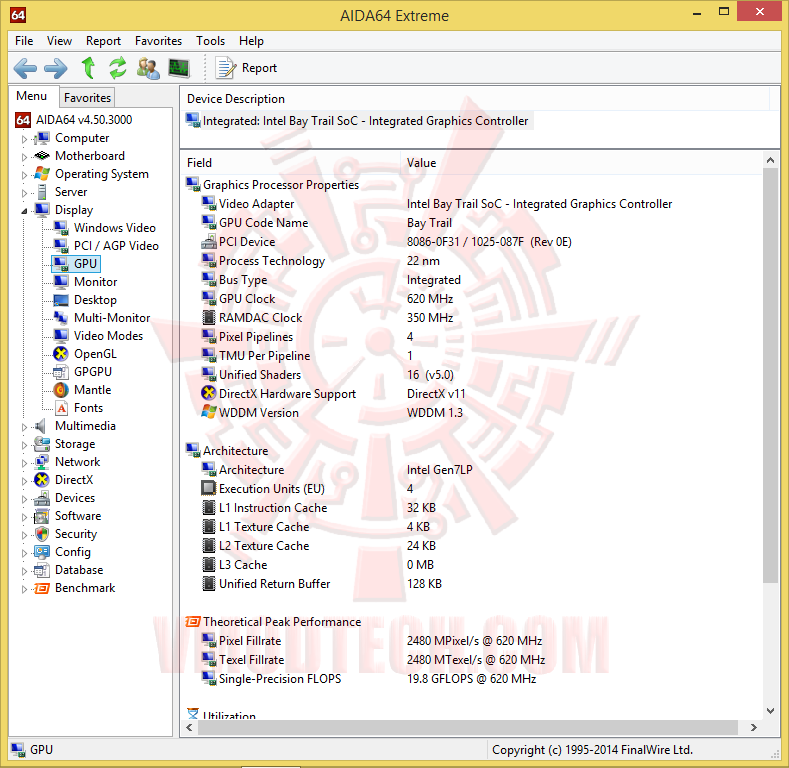Click the Security shield icon
This screenshot has width=789, height=768.
tap(42, 534)
